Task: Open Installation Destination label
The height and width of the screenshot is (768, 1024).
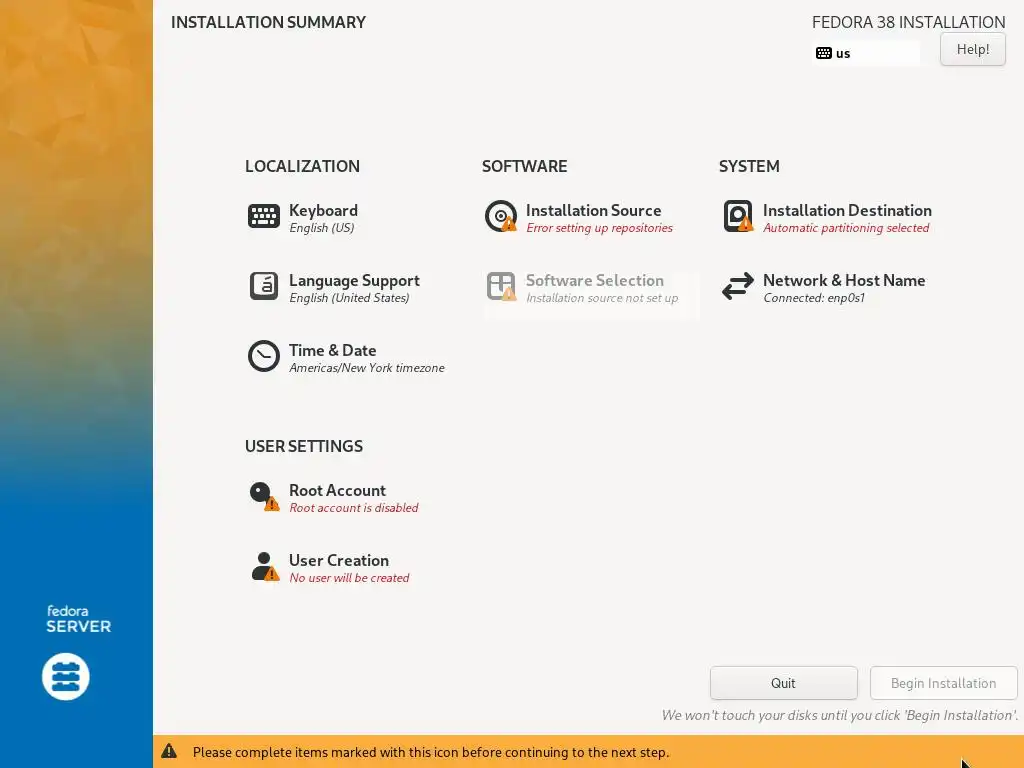Action: (847, 210)
